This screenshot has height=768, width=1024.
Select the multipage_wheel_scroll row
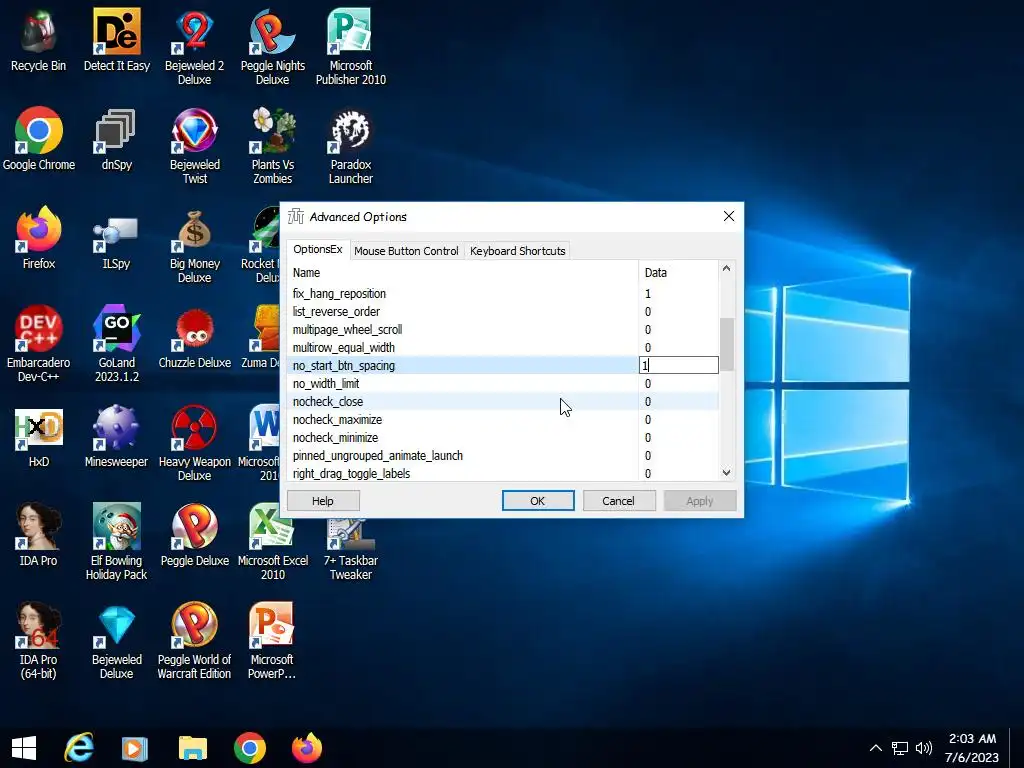(503, 330)
